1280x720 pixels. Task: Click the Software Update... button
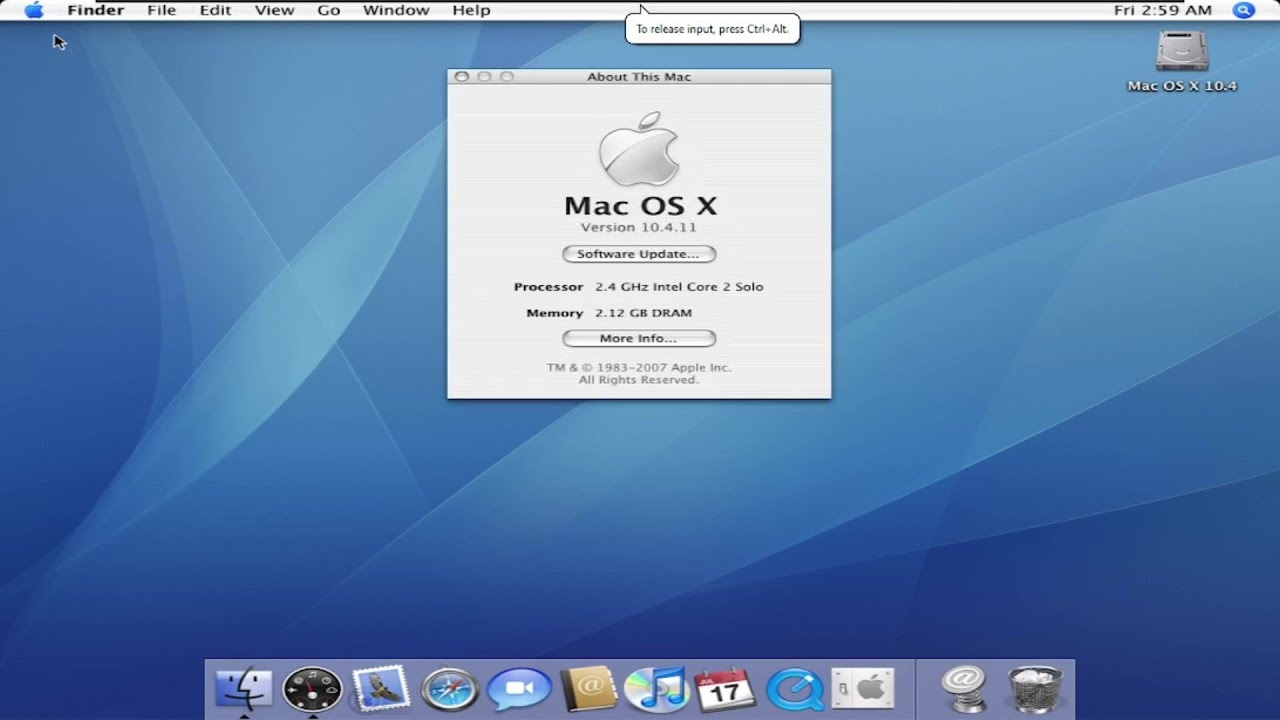coord(639,254)
